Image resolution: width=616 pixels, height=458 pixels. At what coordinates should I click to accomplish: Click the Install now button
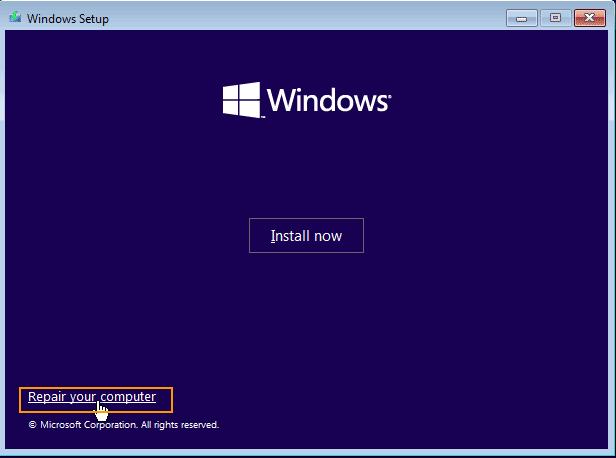pyautogui.click(x=306, y=235)
